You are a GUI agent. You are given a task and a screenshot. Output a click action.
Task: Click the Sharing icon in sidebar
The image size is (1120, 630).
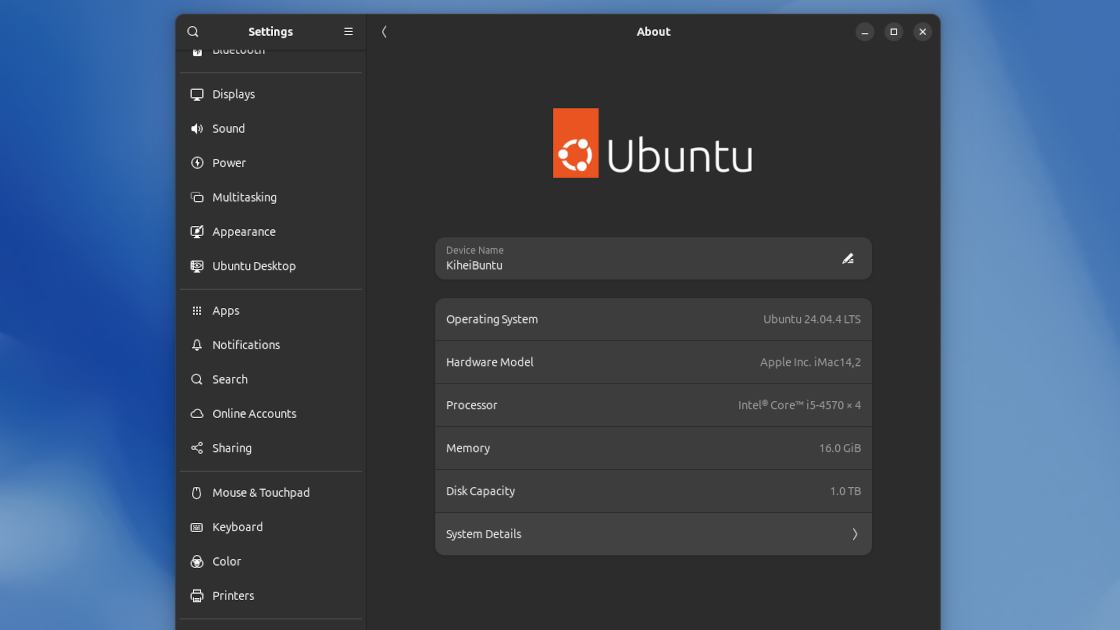tap(196, 448)
